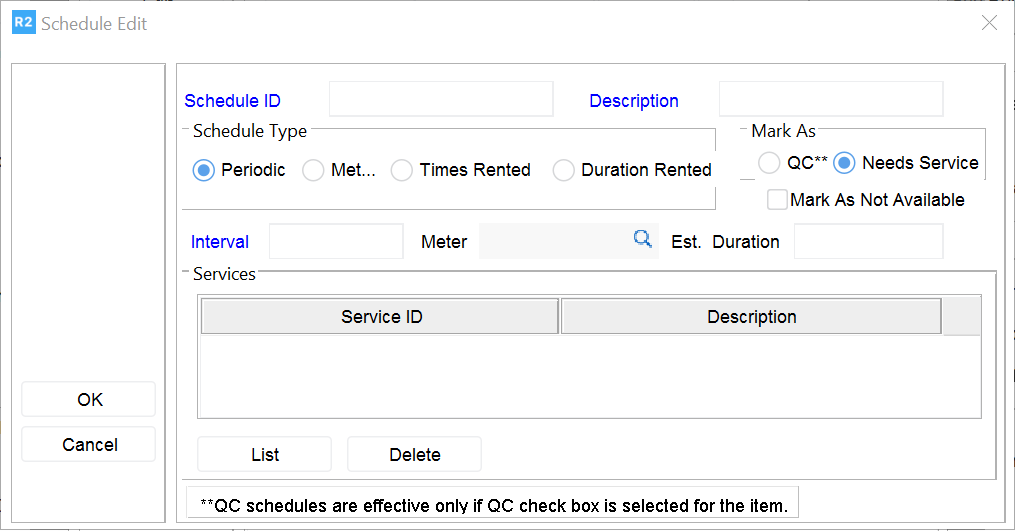Select the Met... schedule type option
The height and width of the screenshot is (531, 1015).
tap(314, 171)
